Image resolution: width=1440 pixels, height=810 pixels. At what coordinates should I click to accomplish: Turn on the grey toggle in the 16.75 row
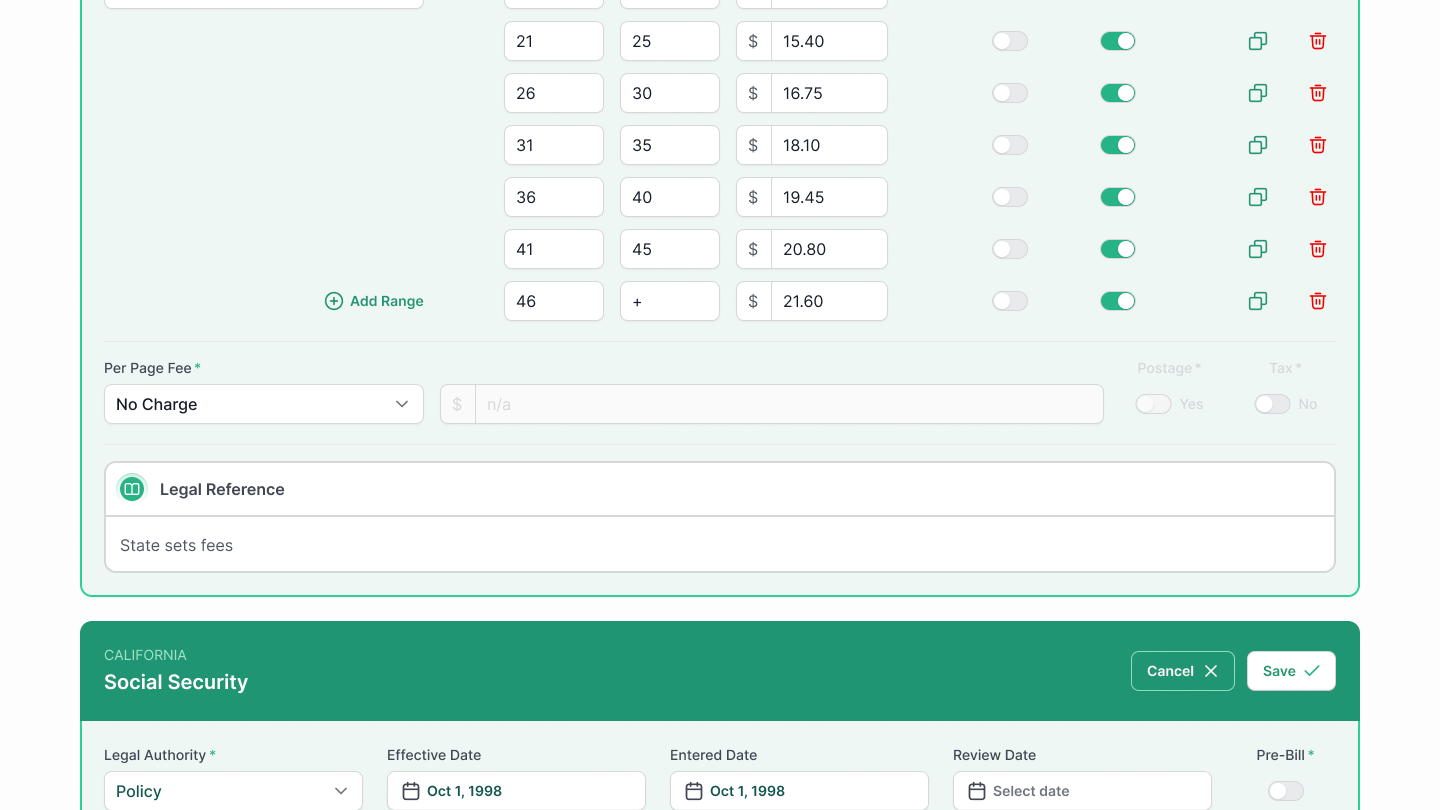[1010, 93]
